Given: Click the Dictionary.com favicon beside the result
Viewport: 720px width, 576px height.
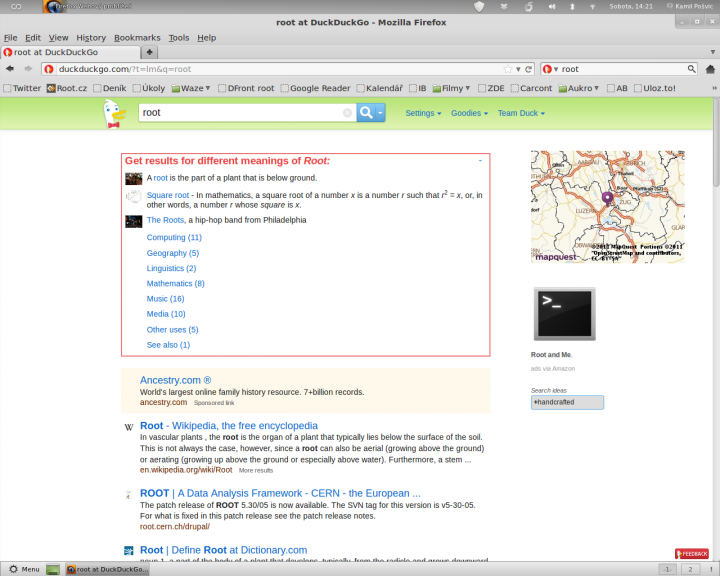Looking at the screenshot, I should [129, 550].
